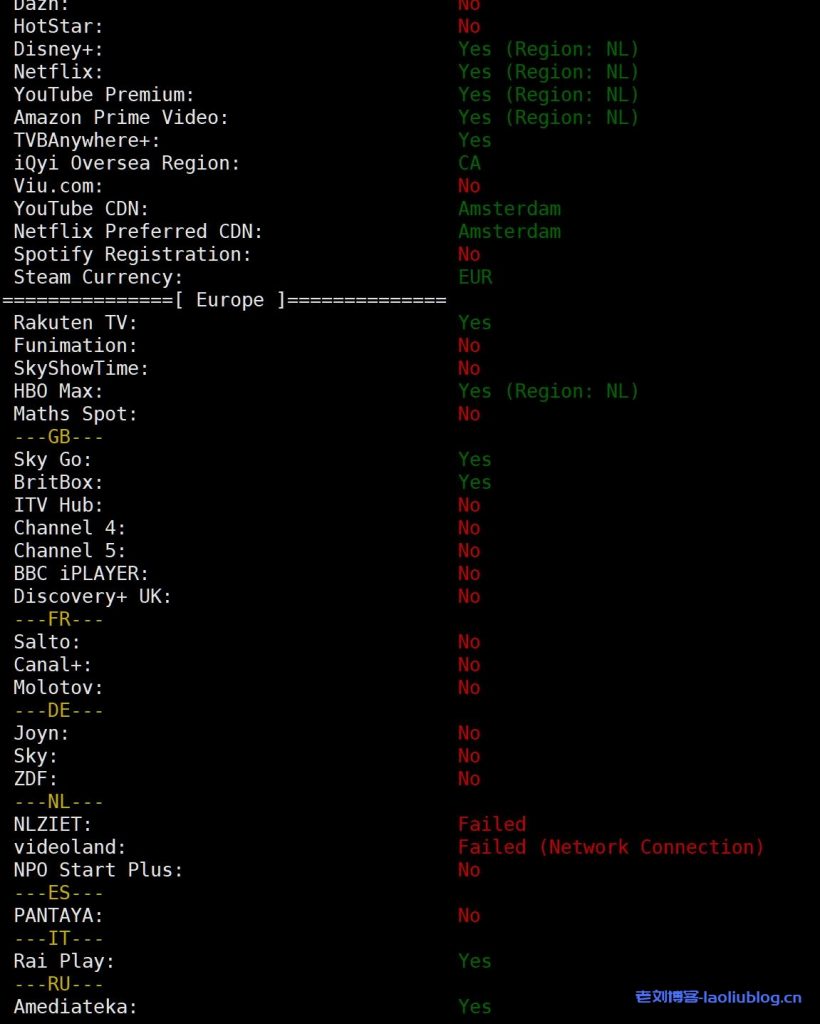Click the YouTube Premium label
820x1024 pixels.
(104, 95)
